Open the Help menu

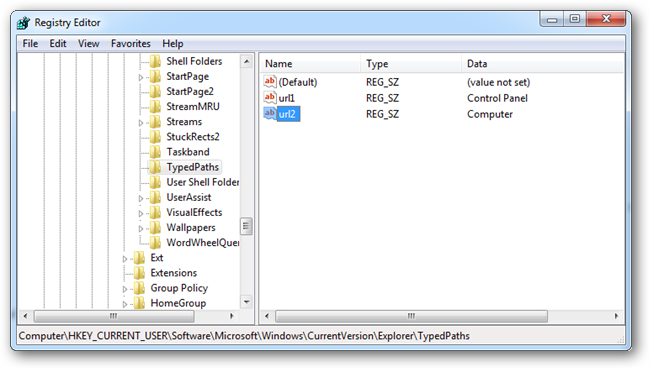(x=173, y=44)
